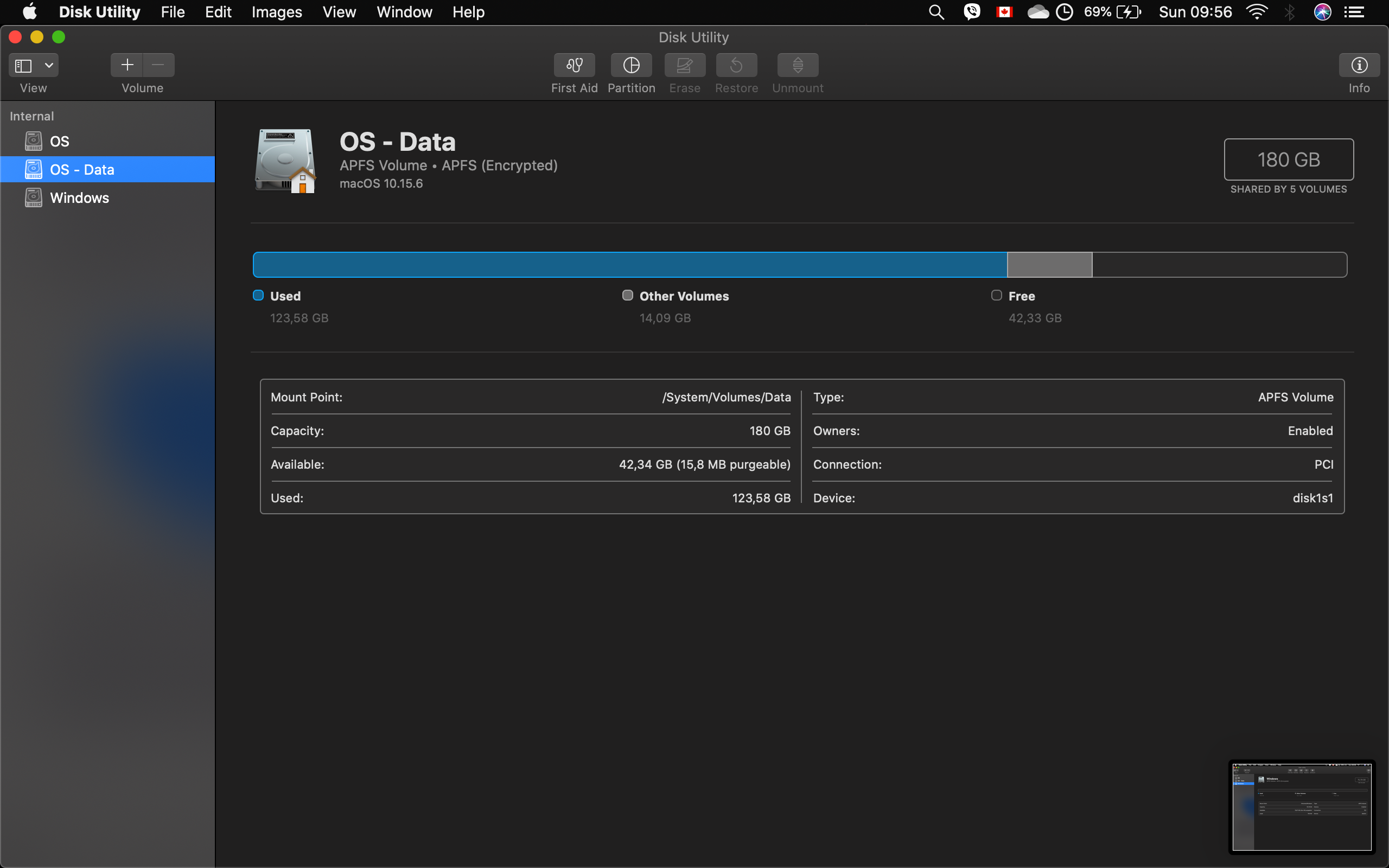Open the sidebar layout chevron menu

pos(48,65)
